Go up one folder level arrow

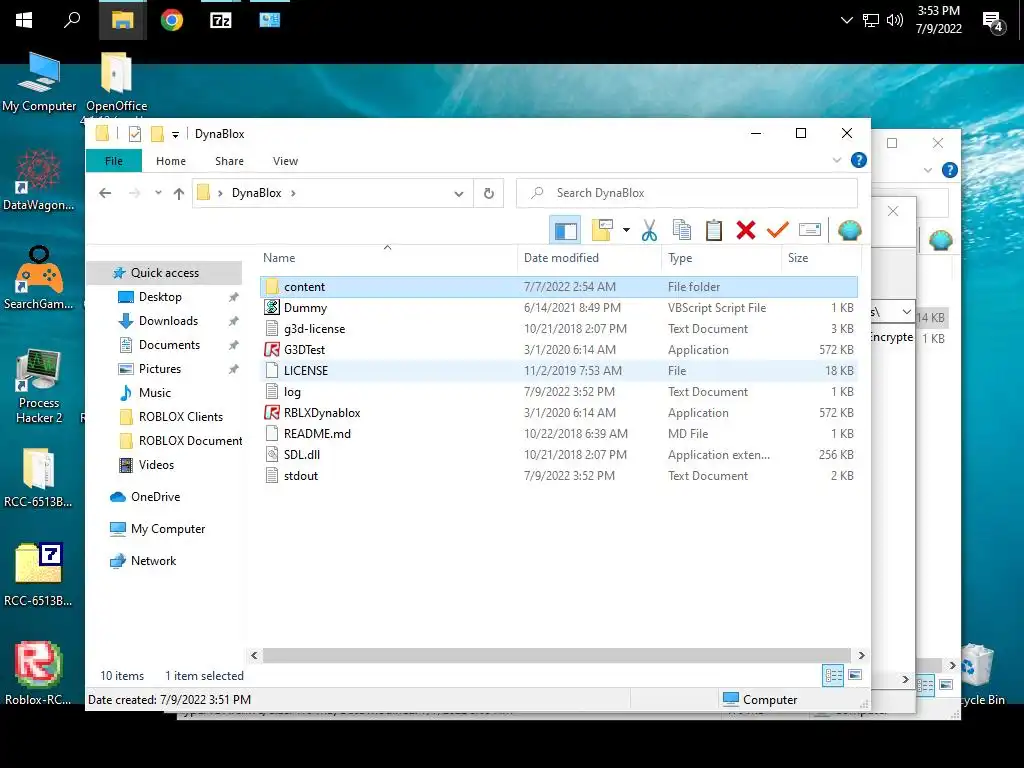pos(179,193)
